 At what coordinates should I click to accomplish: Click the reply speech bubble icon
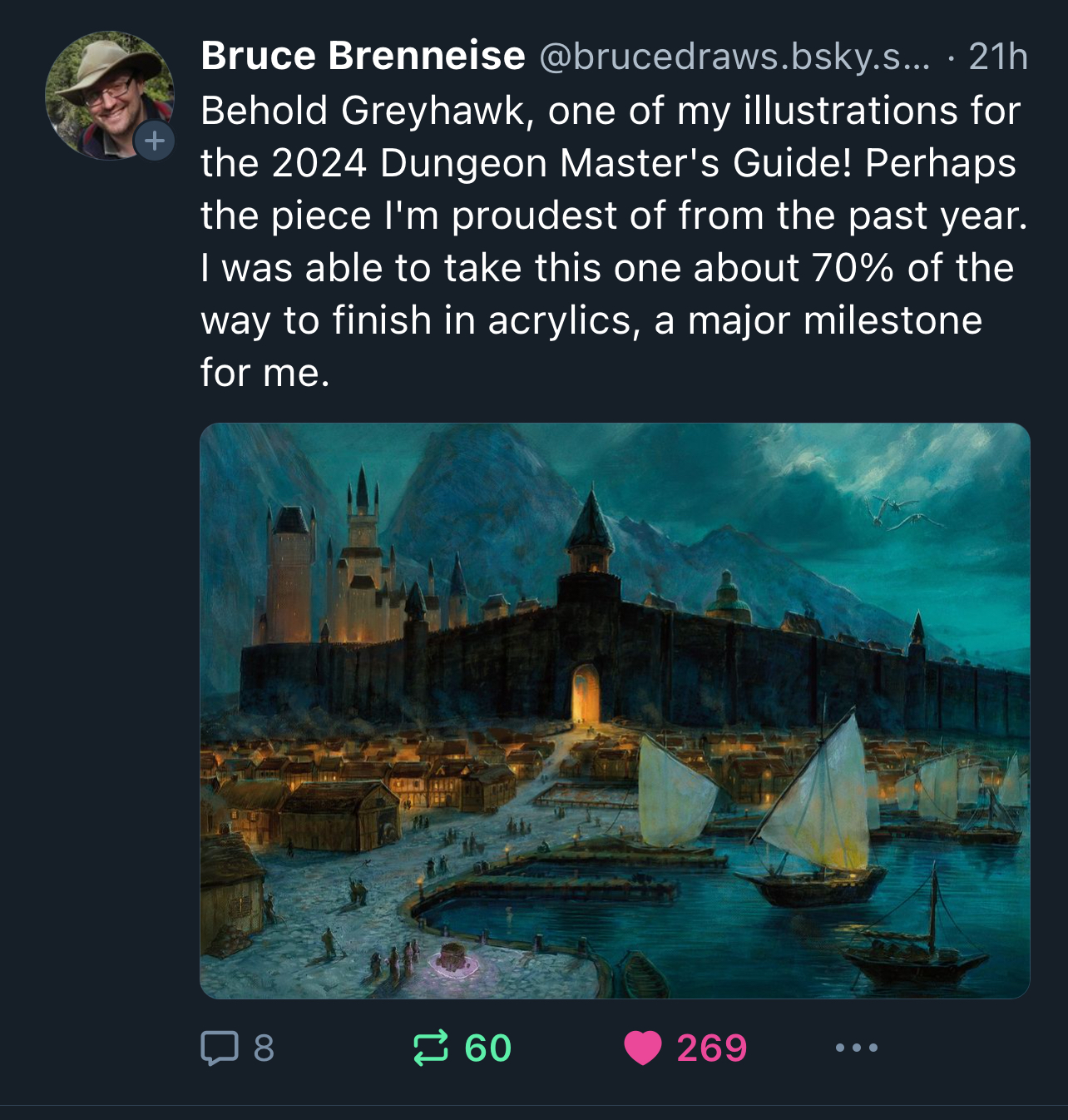[220, 1048]
